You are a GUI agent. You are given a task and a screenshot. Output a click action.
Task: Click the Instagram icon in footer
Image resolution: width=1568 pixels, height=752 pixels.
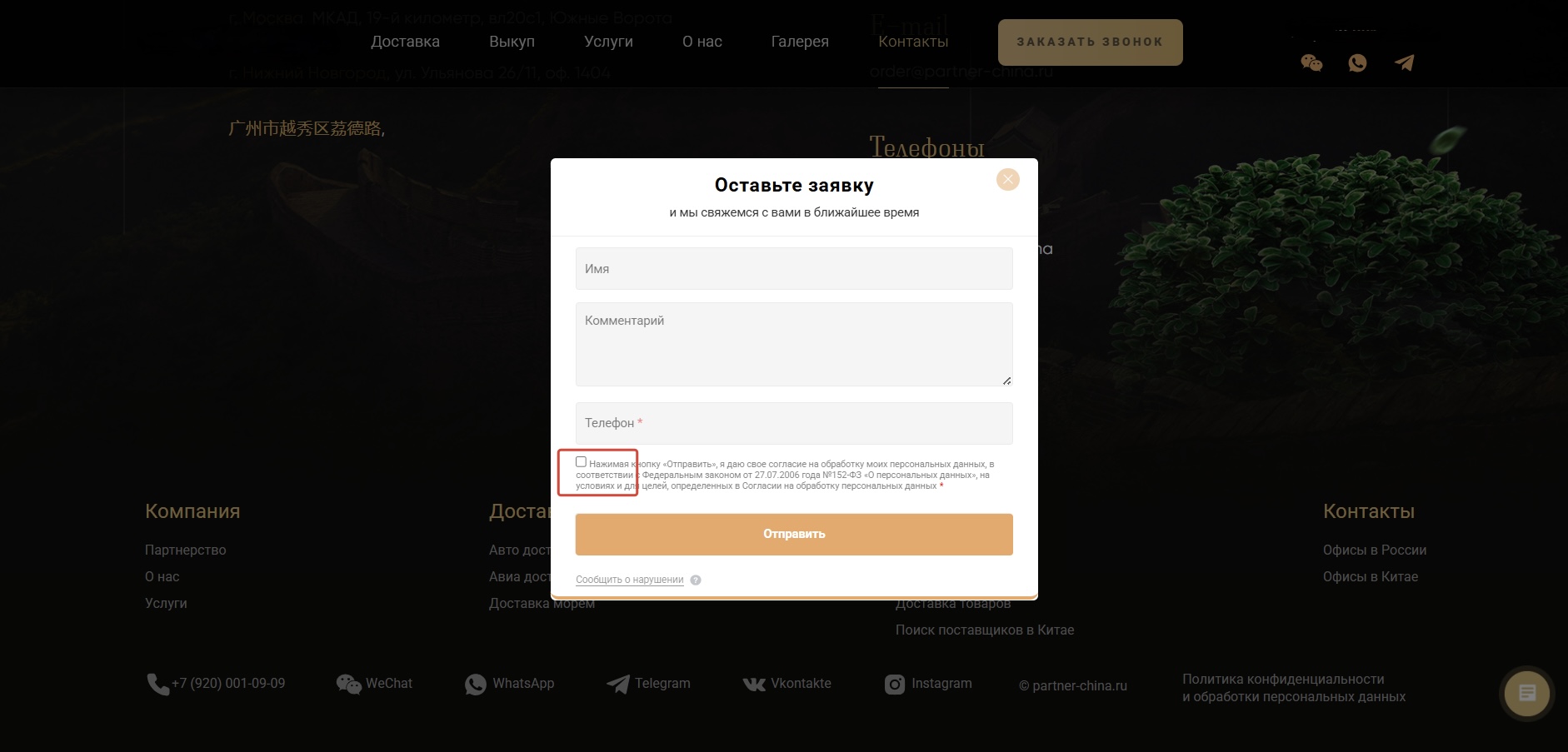coord(895,684)
